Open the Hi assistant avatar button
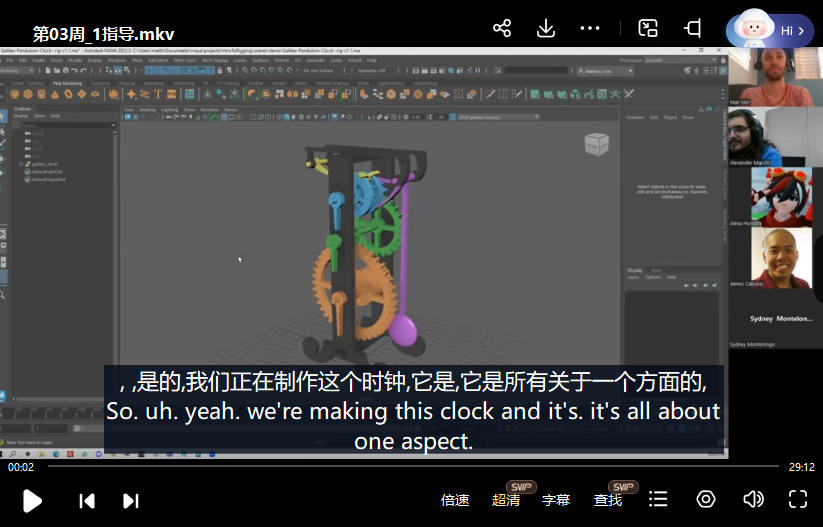 point(770,30)
